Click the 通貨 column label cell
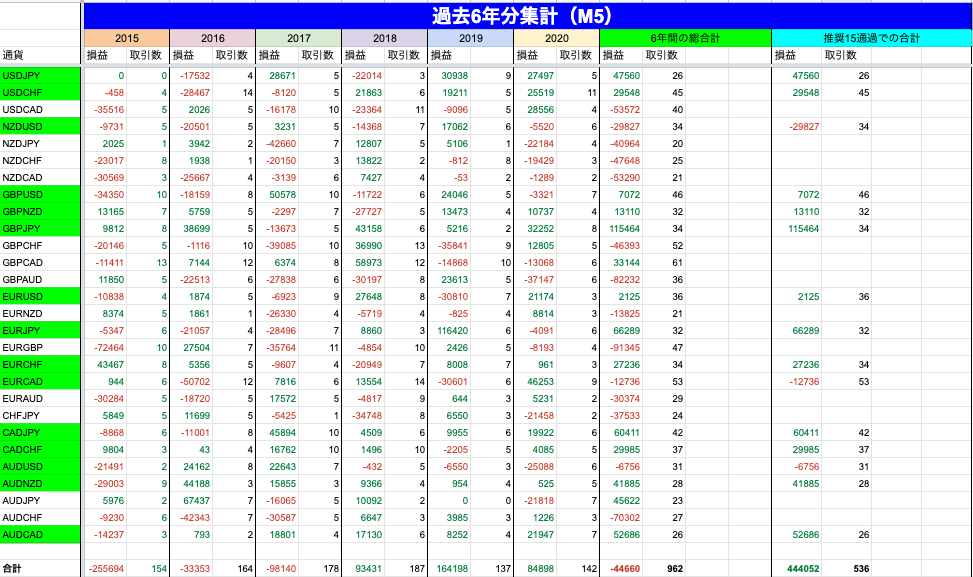 click(x=41, y=55)
